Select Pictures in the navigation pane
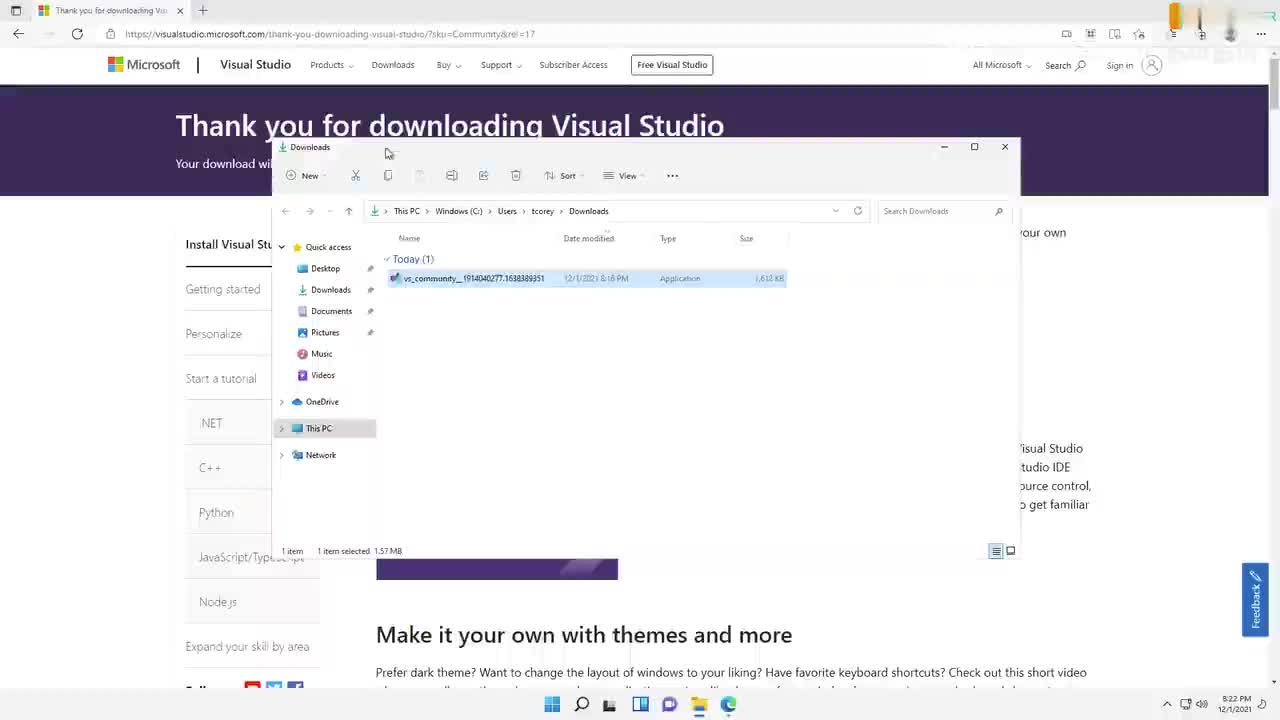This screenshot has width=1280, height=720. pyautogui.click(x=325, y=333)
